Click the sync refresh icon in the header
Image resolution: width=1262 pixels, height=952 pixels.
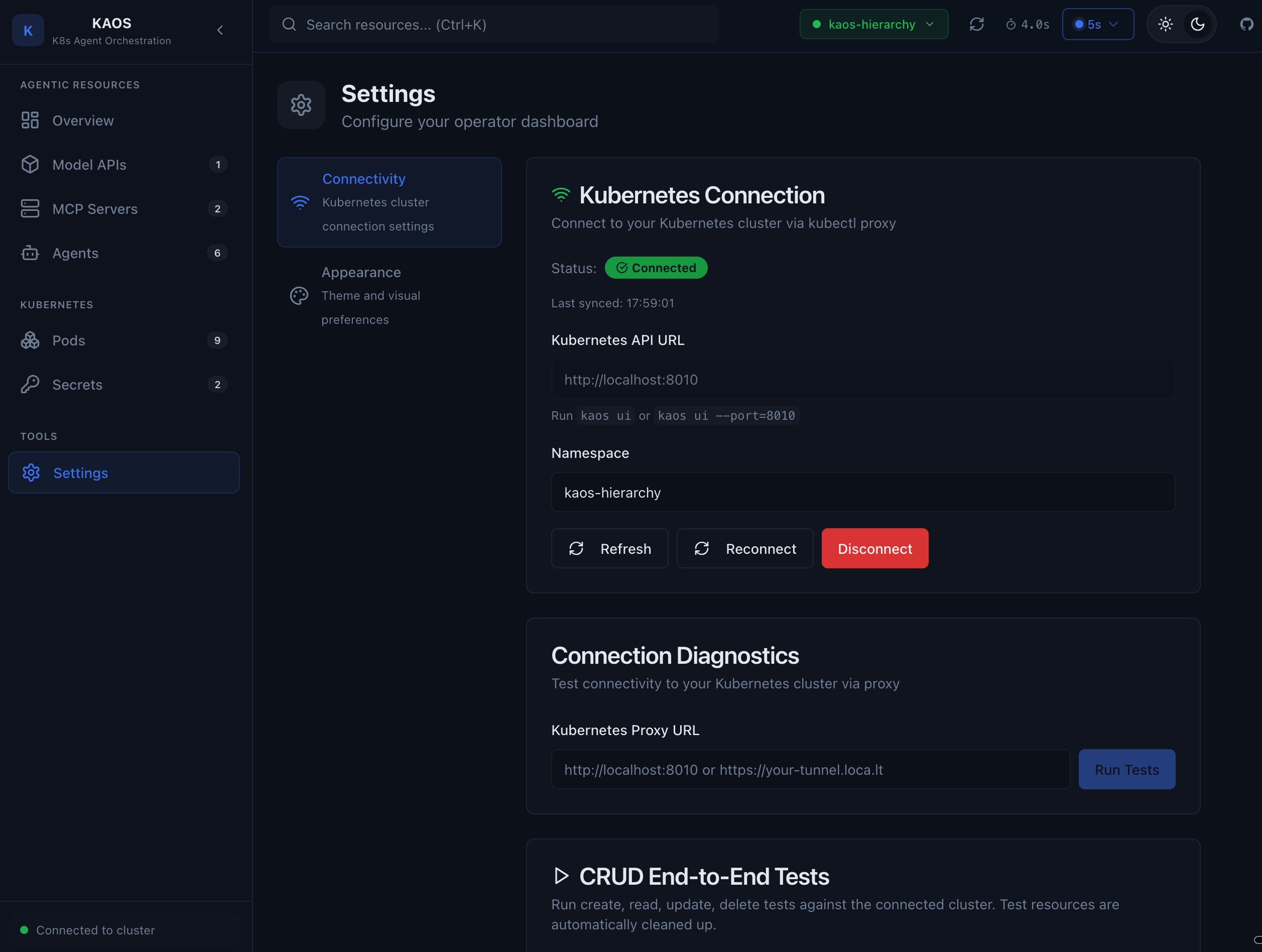point(977,24)
